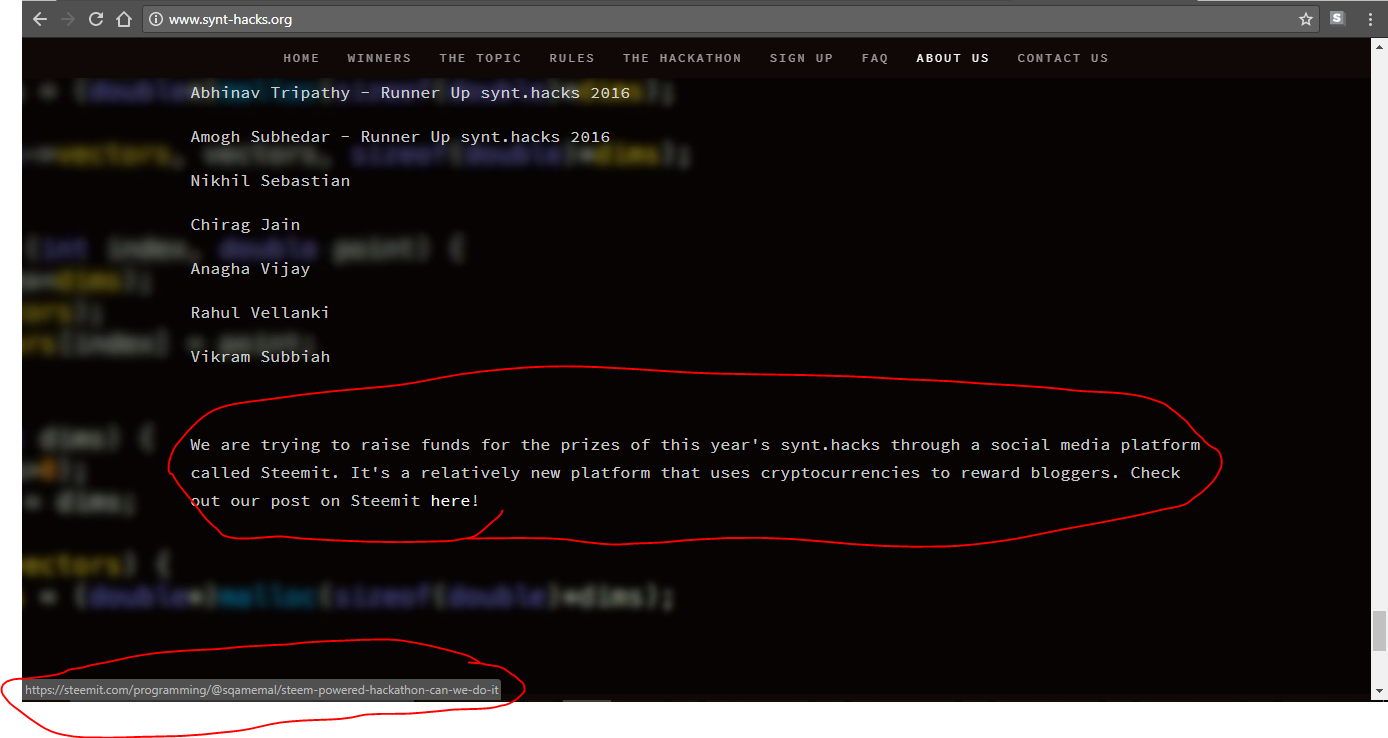Viewport: 1388px width, 738px height.
Task: Follow the 'here' link to Steemit post
Action: coord(450,501)
